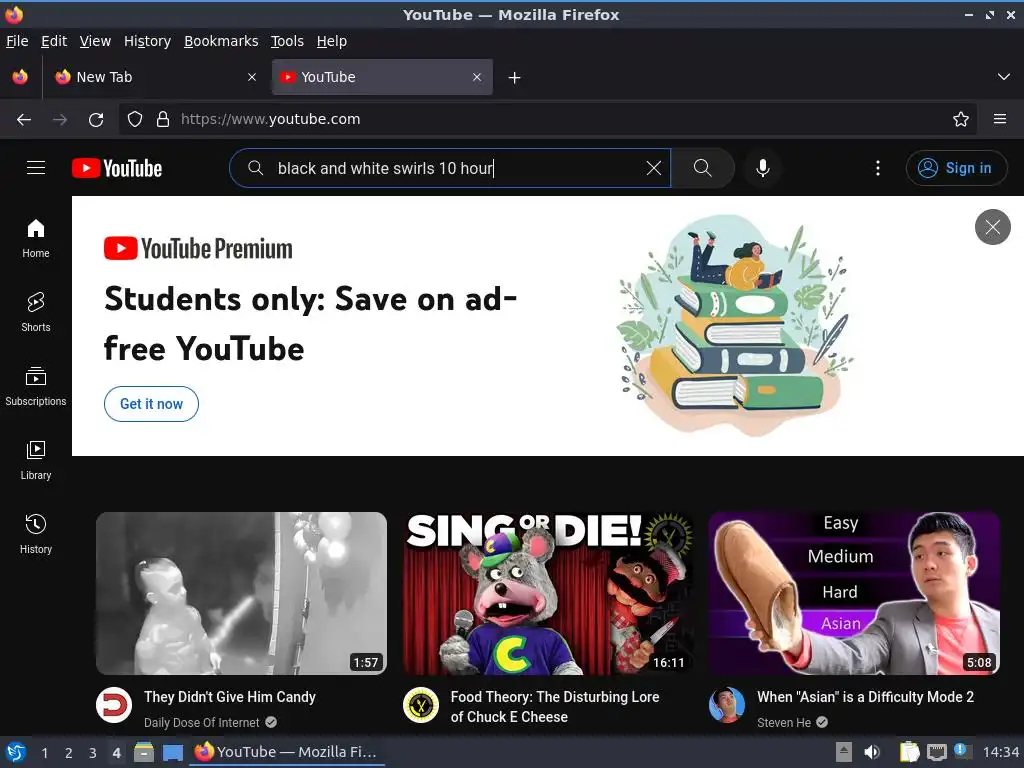List all tabs dropdown arrow
The image size is (1024, 768).
click(x=1004, y=77)
